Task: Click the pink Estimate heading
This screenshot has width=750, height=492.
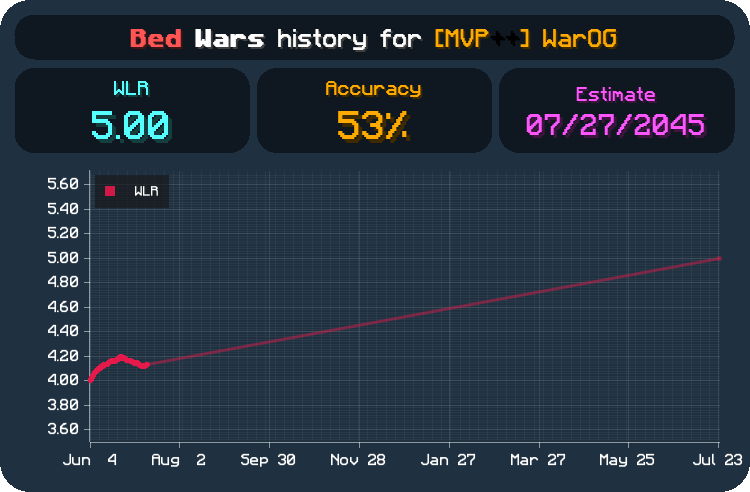Action: [615, 94]
